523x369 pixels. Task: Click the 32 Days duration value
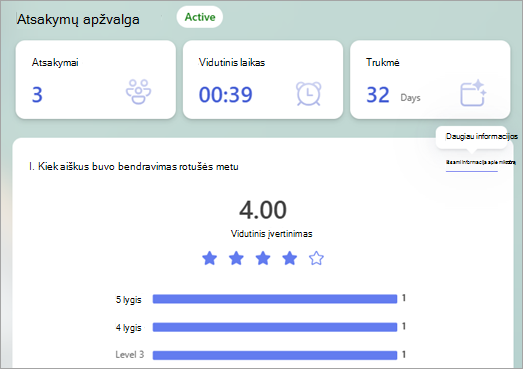click(393, 95)
